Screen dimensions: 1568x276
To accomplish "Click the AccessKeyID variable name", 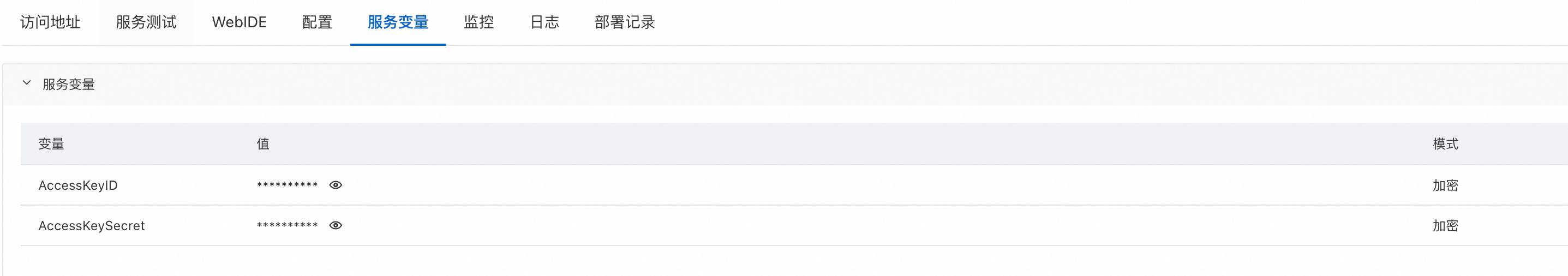I will [78, 185].
